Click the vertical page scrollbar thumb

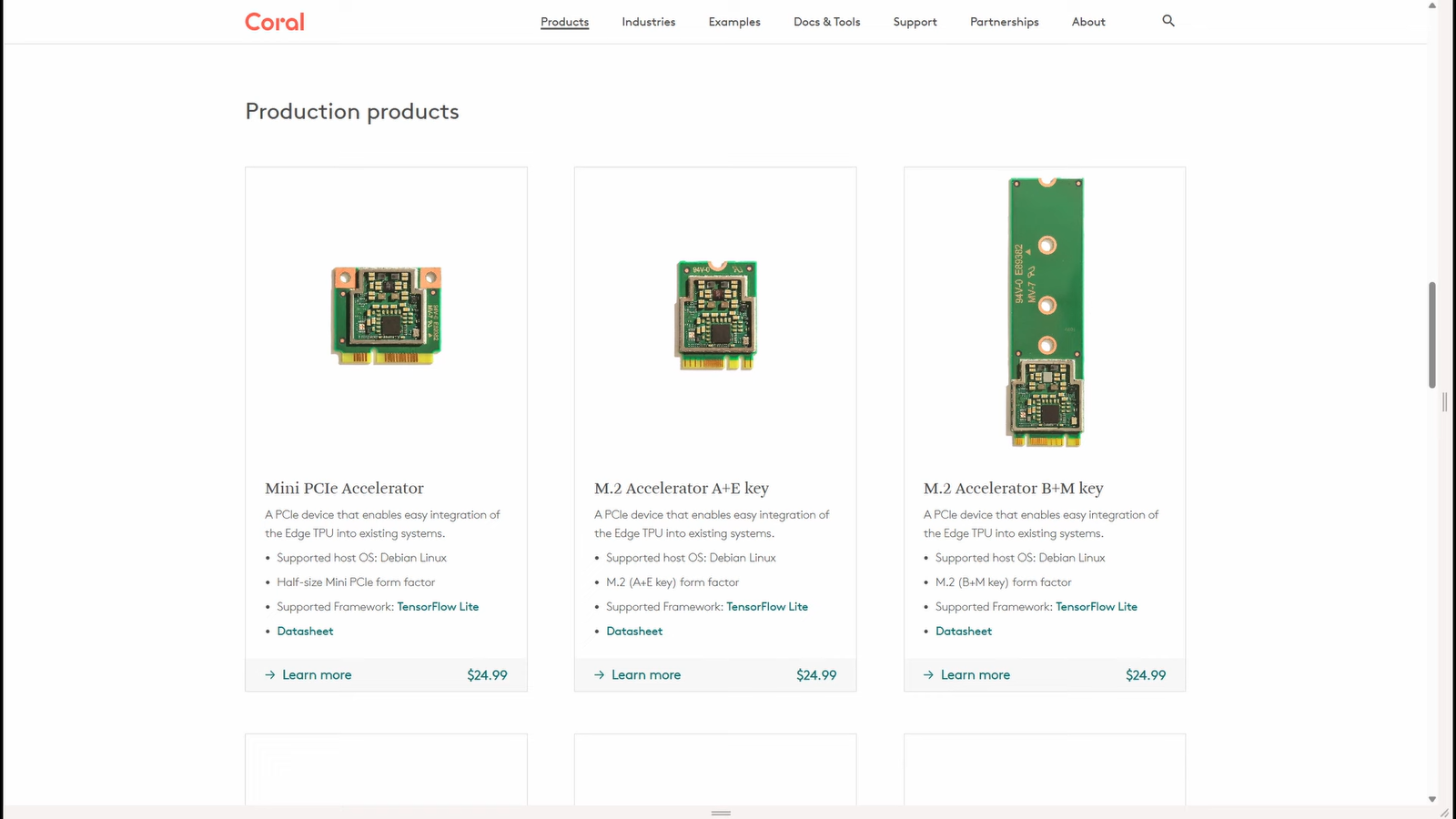(x=1431, y=334)
